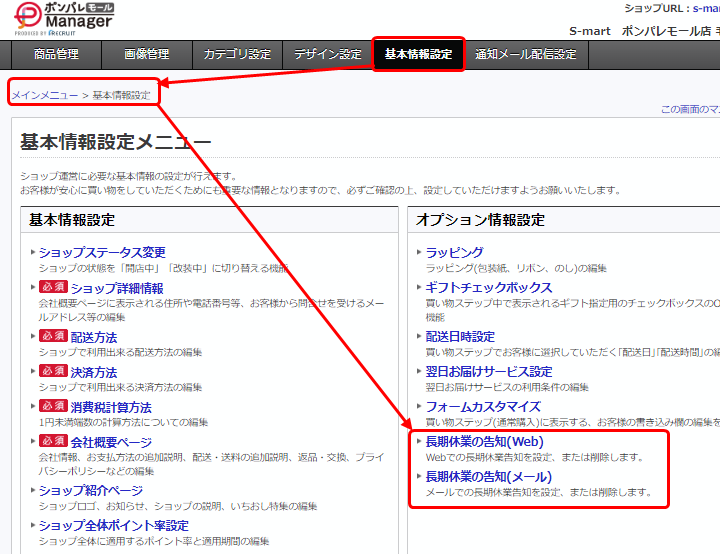Click the ポンパレモール Manager logo
Image resolution: width=720 pixels, height=554 pixels.
[60, 20]
